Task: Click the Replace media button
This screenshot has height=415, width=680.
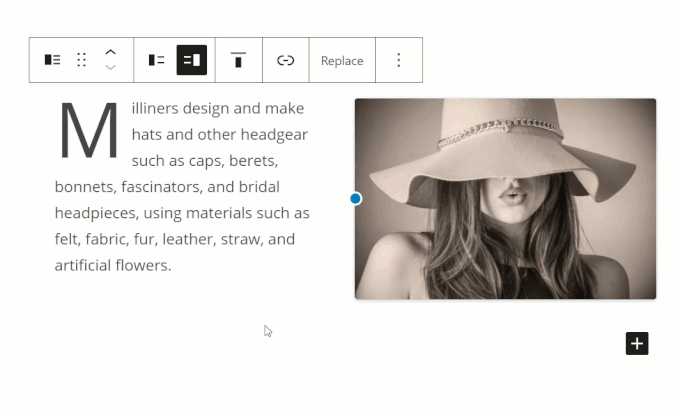Action: (342, 61)
